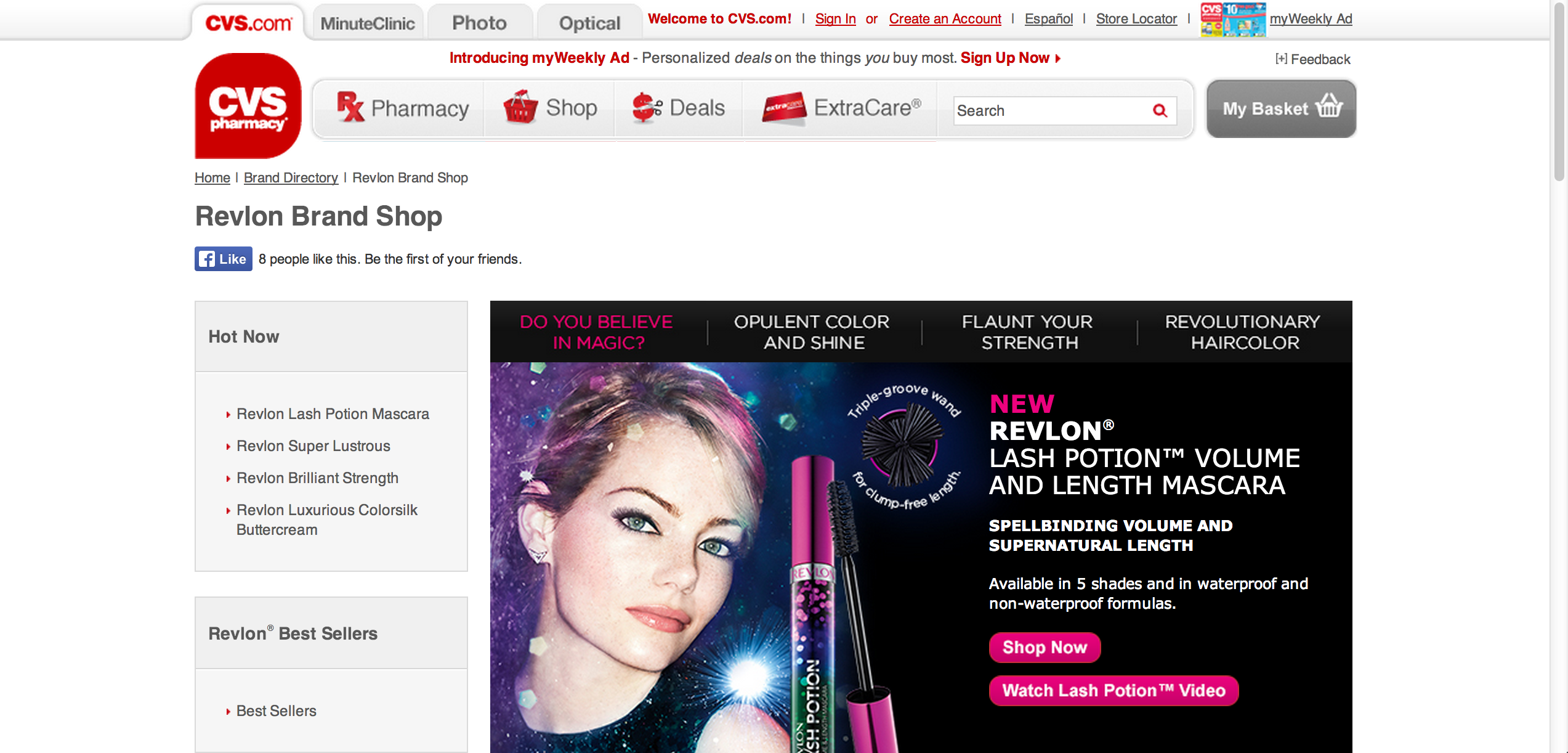Open the myWeekly Ad thumbnail image
This screenshot has width=1568, height=753.
tap(1233, 20)
